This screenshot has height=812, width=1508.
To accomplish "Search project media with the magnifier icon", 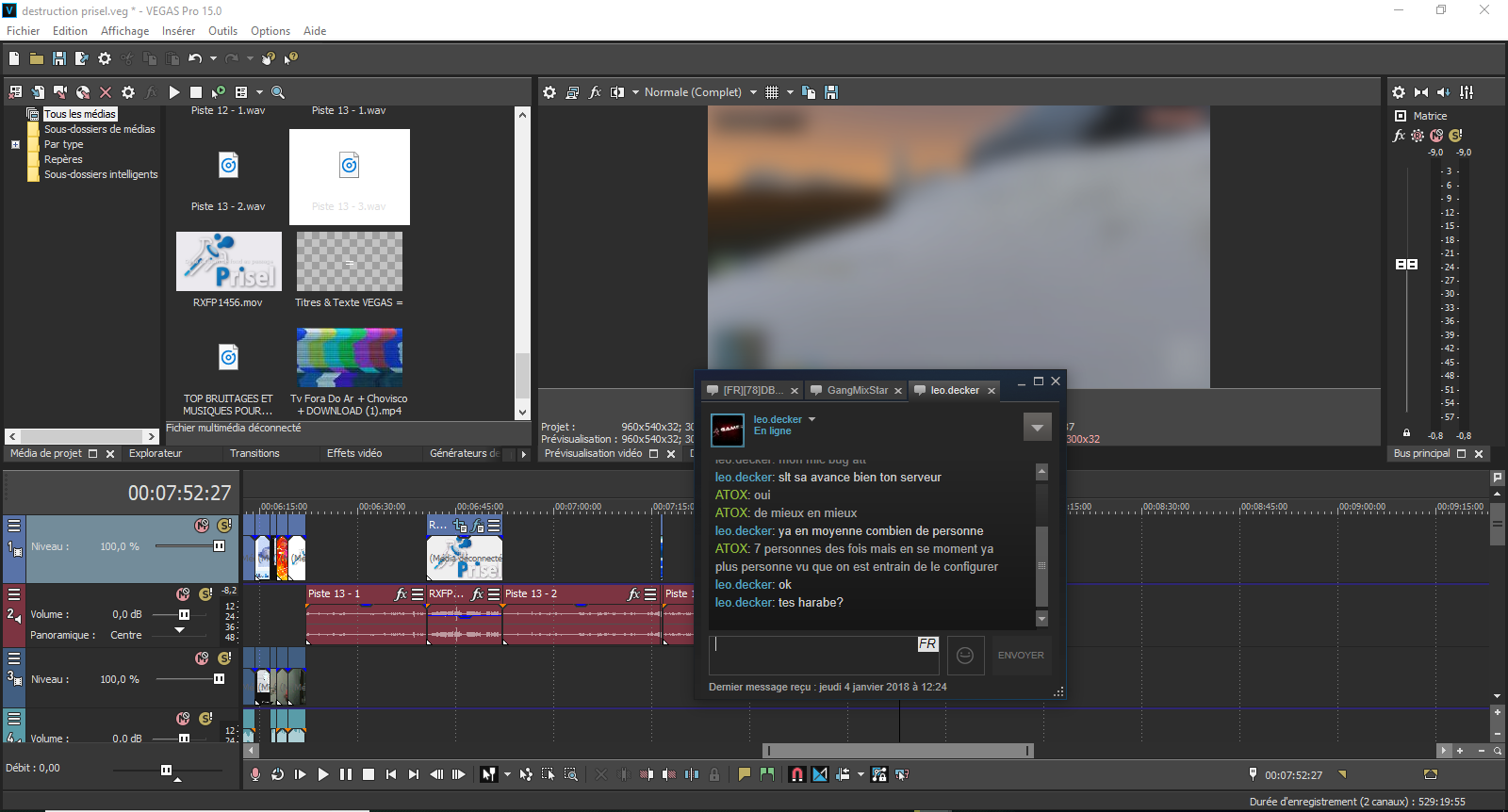I will pos(278,92).
